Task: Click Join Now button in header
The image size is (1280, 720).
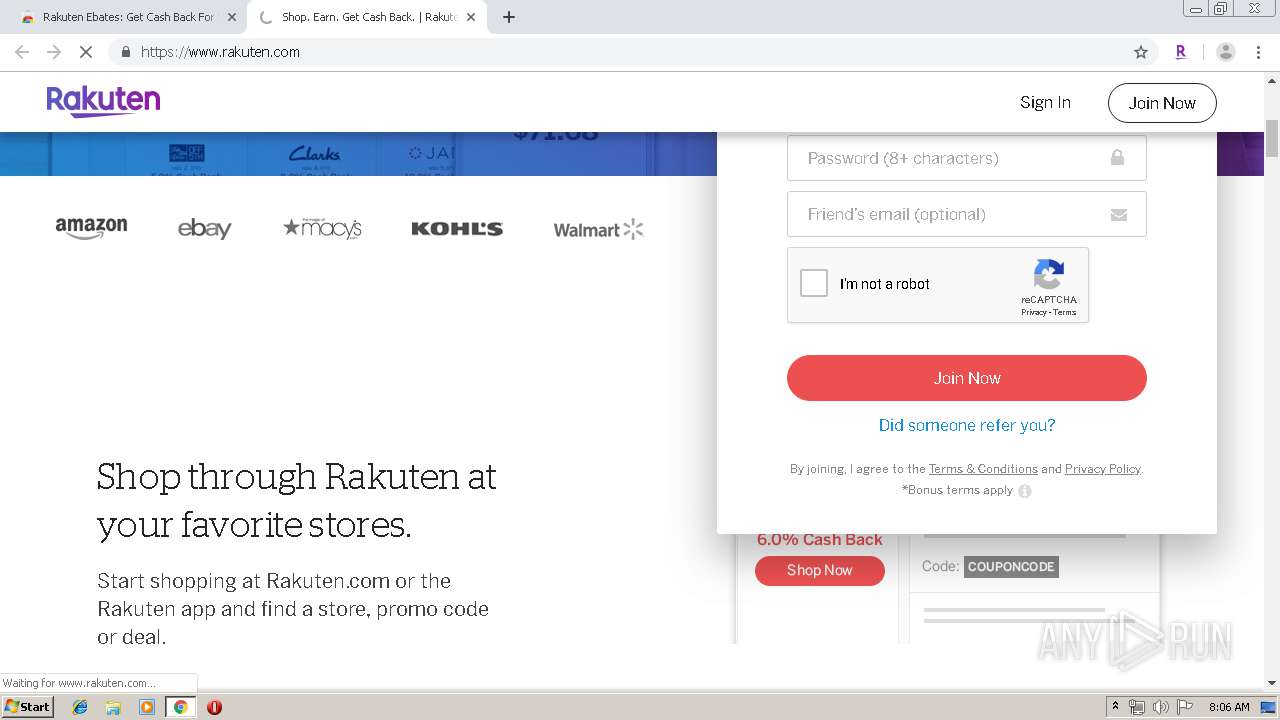Action: pos(1162,103)
